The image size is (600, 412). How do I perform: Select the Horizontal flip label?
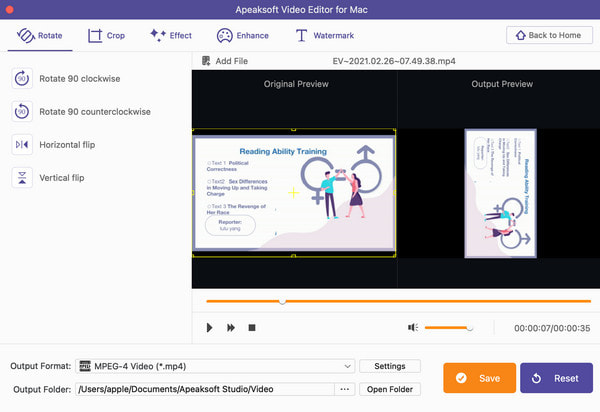point(67,145)
